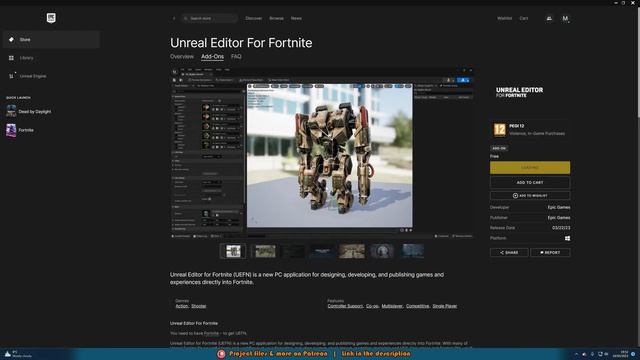640x360 pixels.
Task: Click the Share button
Action: 509,253
